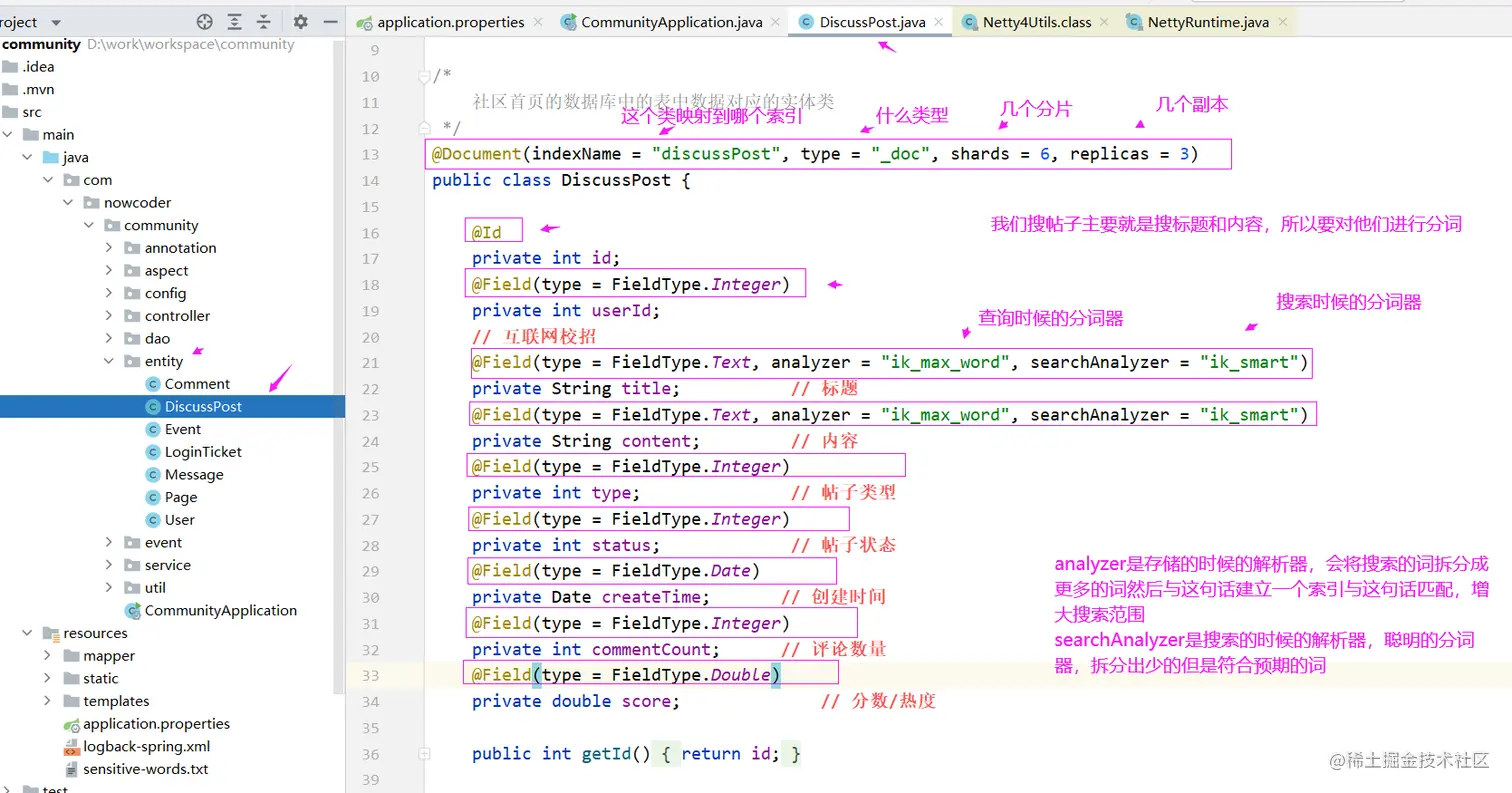Expand the service package
Viewport: 1512px width, 793px height.
tap(109, 565)
